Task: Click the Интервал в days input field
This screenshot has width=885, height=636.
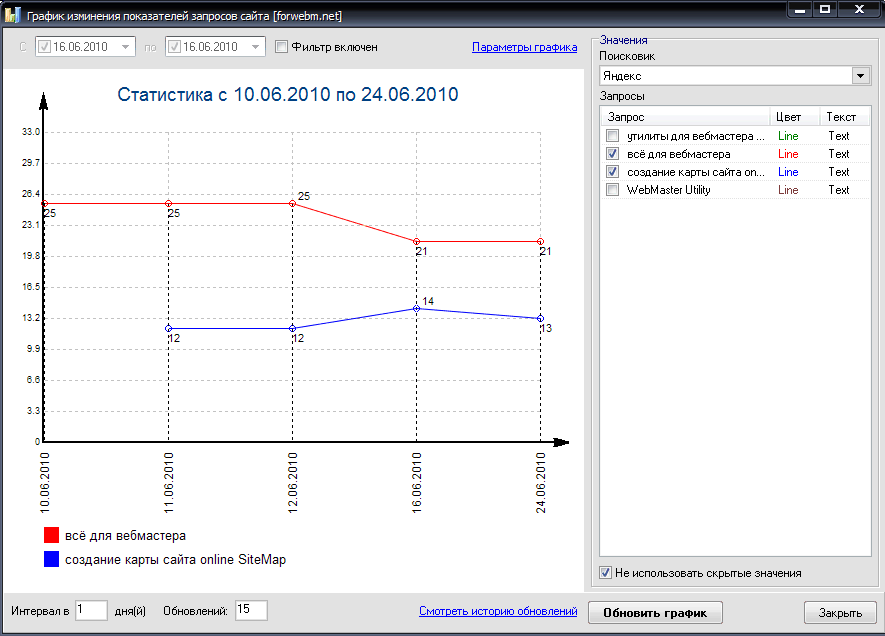Action: coord(91,610)
